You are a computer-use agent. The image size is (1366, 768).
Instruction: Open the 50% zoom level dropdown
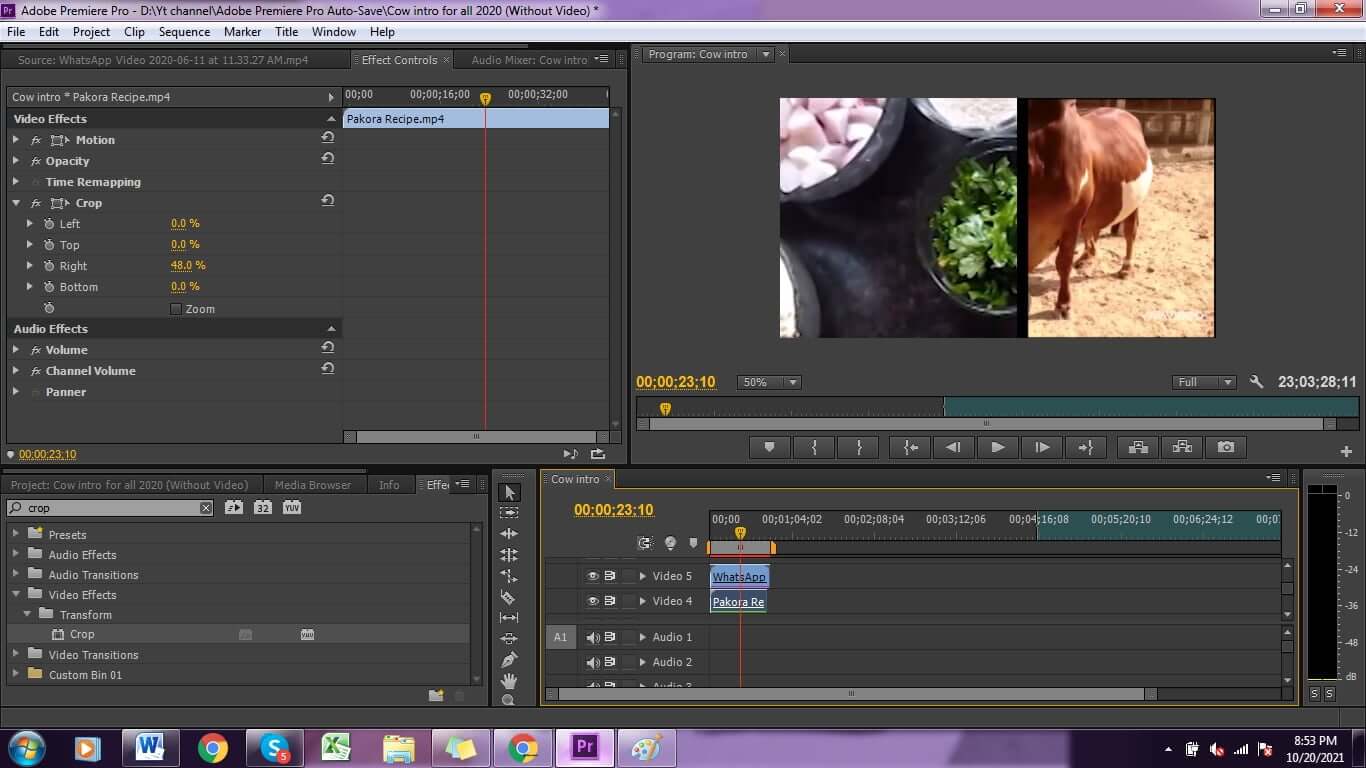coord(769,382)
